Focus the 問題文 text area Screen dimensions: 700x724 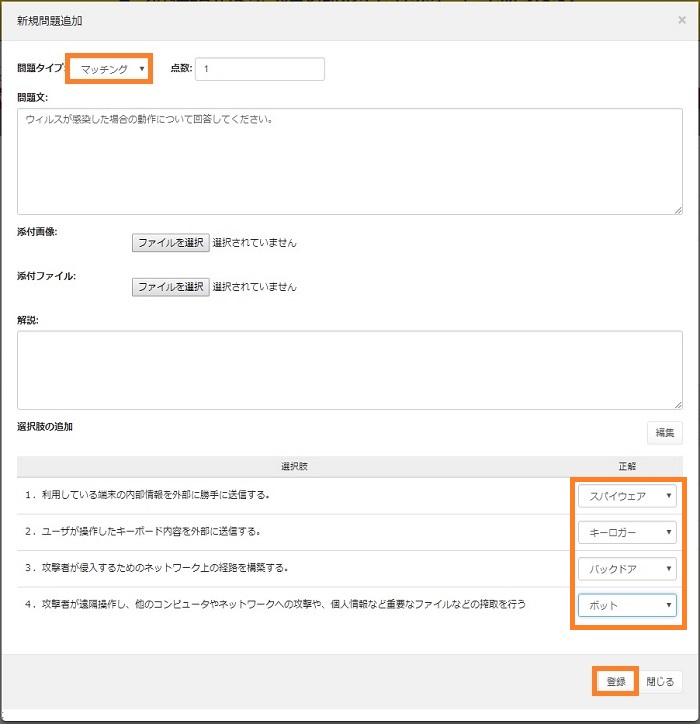349,160
